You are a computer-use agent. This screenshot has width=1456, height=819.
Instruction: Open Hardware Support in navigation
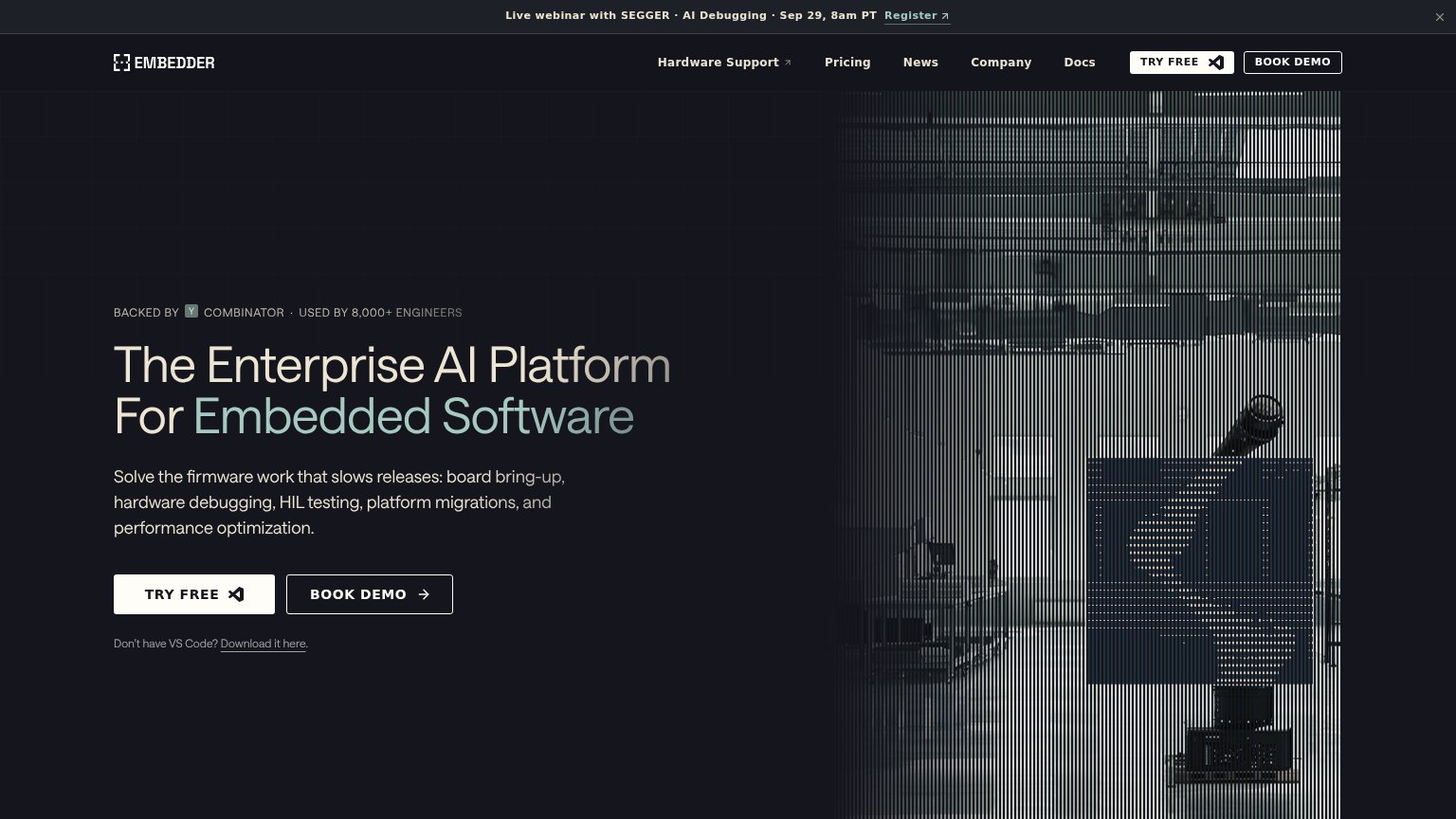(x=724, y=63)
